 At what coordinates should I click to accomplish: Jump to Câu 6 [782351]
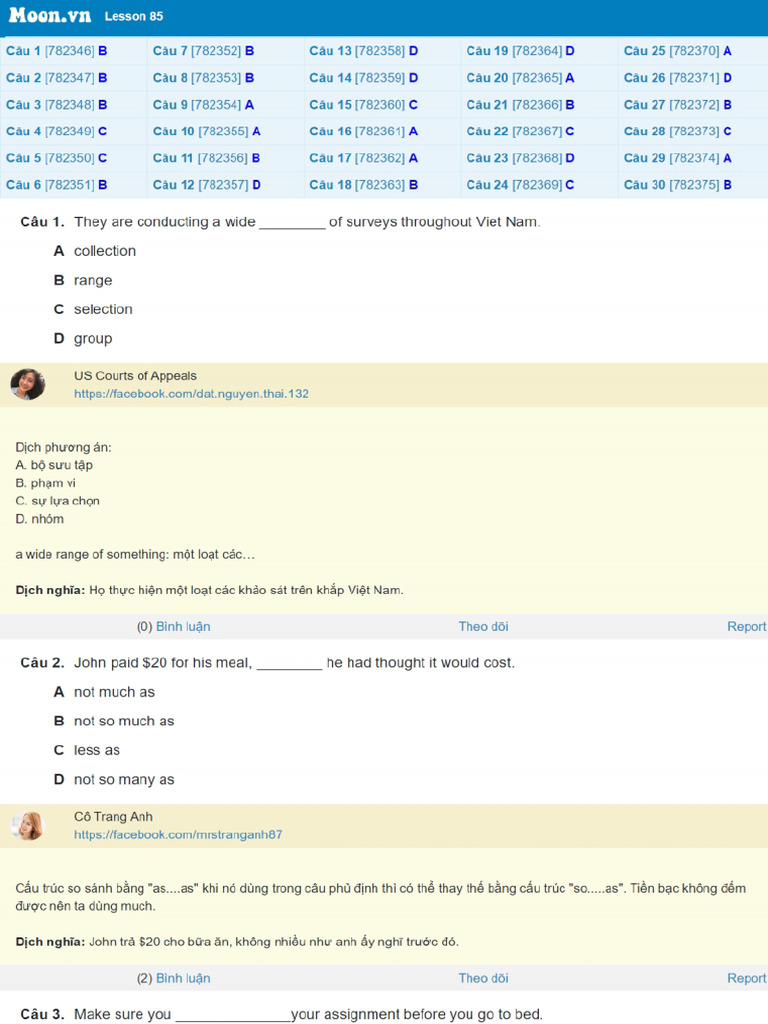click(x=56, y=185)
